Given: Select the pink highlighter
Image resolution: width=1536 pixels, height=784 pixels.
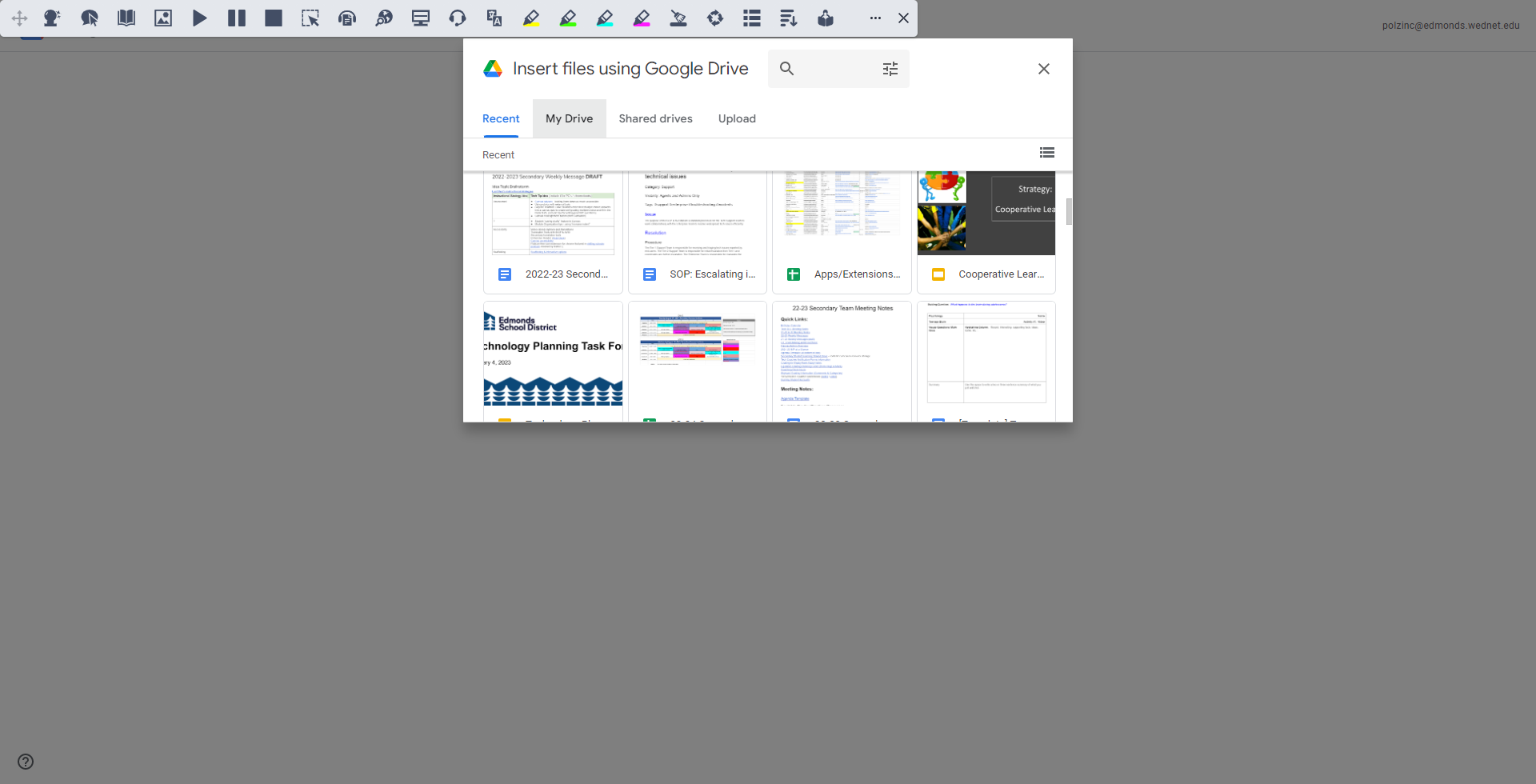Looking at the screenshot, I should point(642,18).
